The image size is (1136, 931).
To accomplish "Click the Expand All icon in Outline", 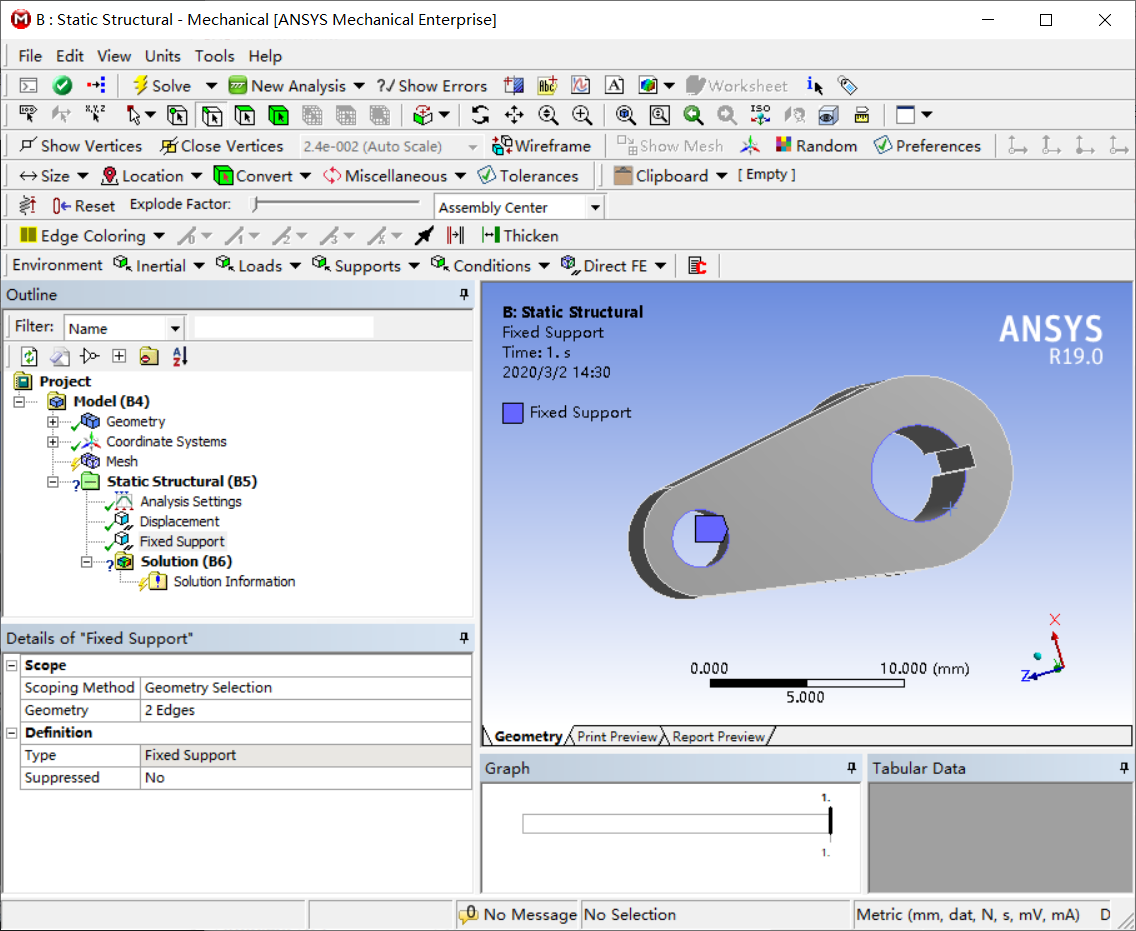I will [120, 356].
